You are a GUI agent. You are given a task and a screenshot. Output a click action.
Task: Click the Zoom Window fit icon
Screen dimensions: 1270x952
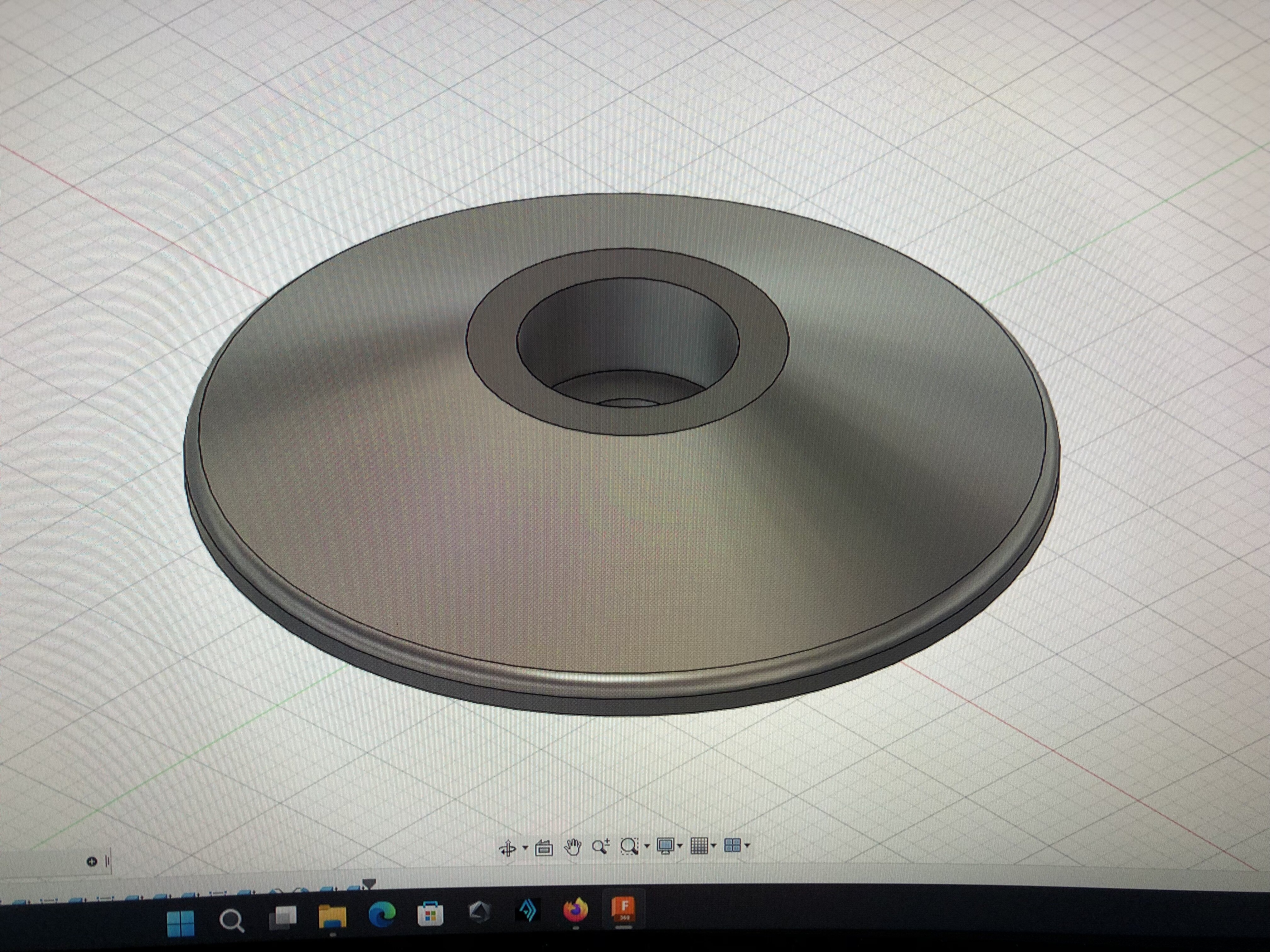tap(630, 847)
